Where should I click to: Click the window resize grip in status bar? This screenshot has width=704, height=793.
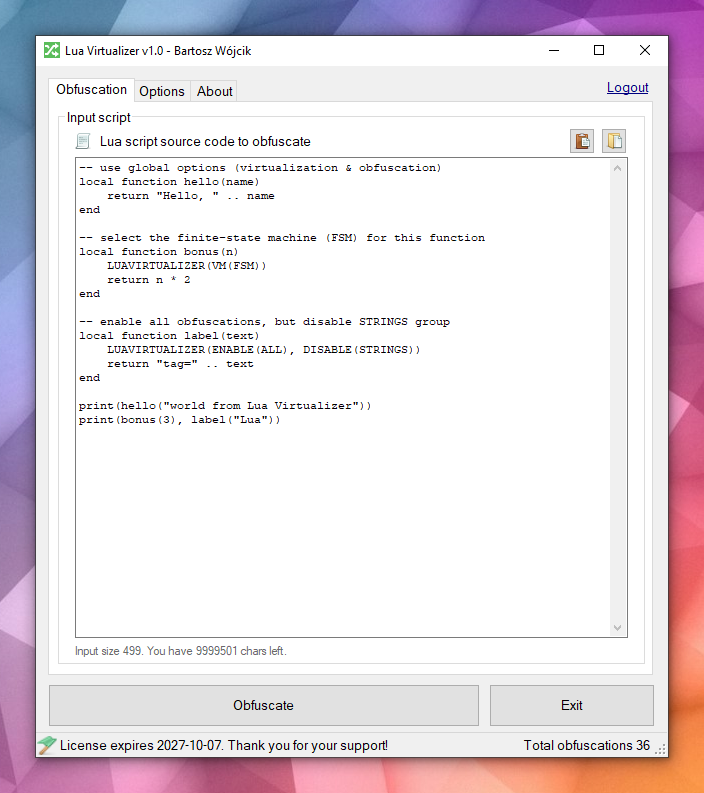[x=660, y=750]
